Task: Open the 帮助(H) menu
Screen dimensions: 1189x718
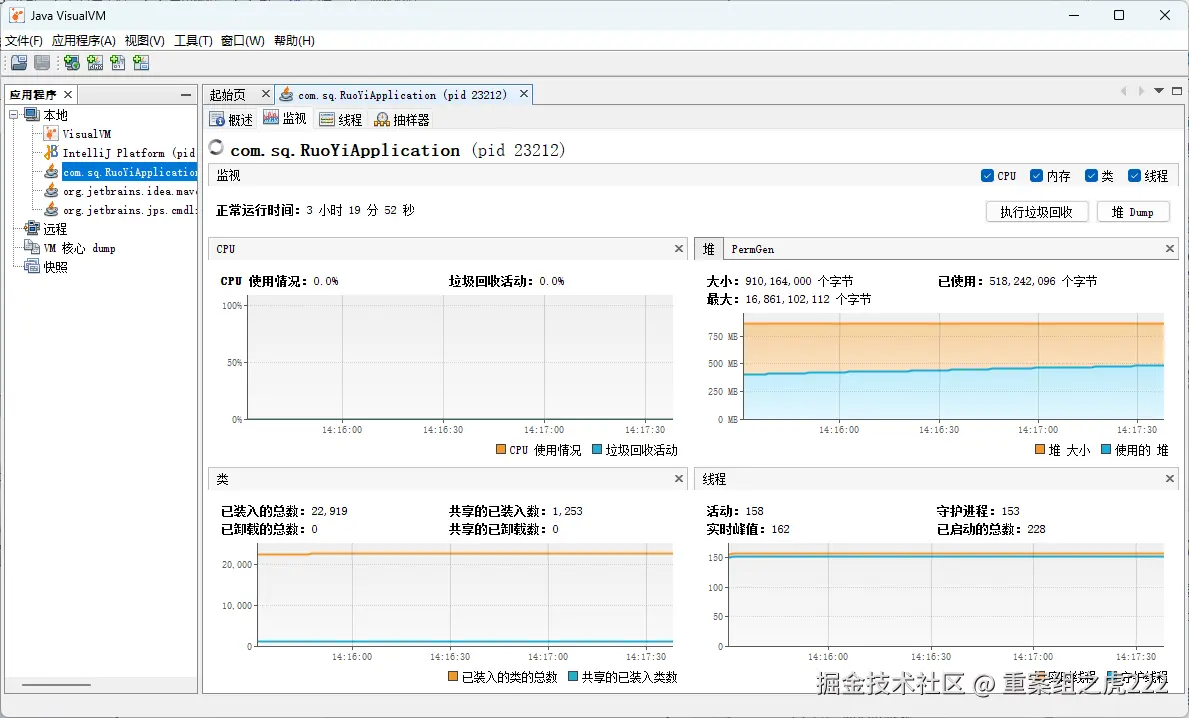Action: (293, 40)
